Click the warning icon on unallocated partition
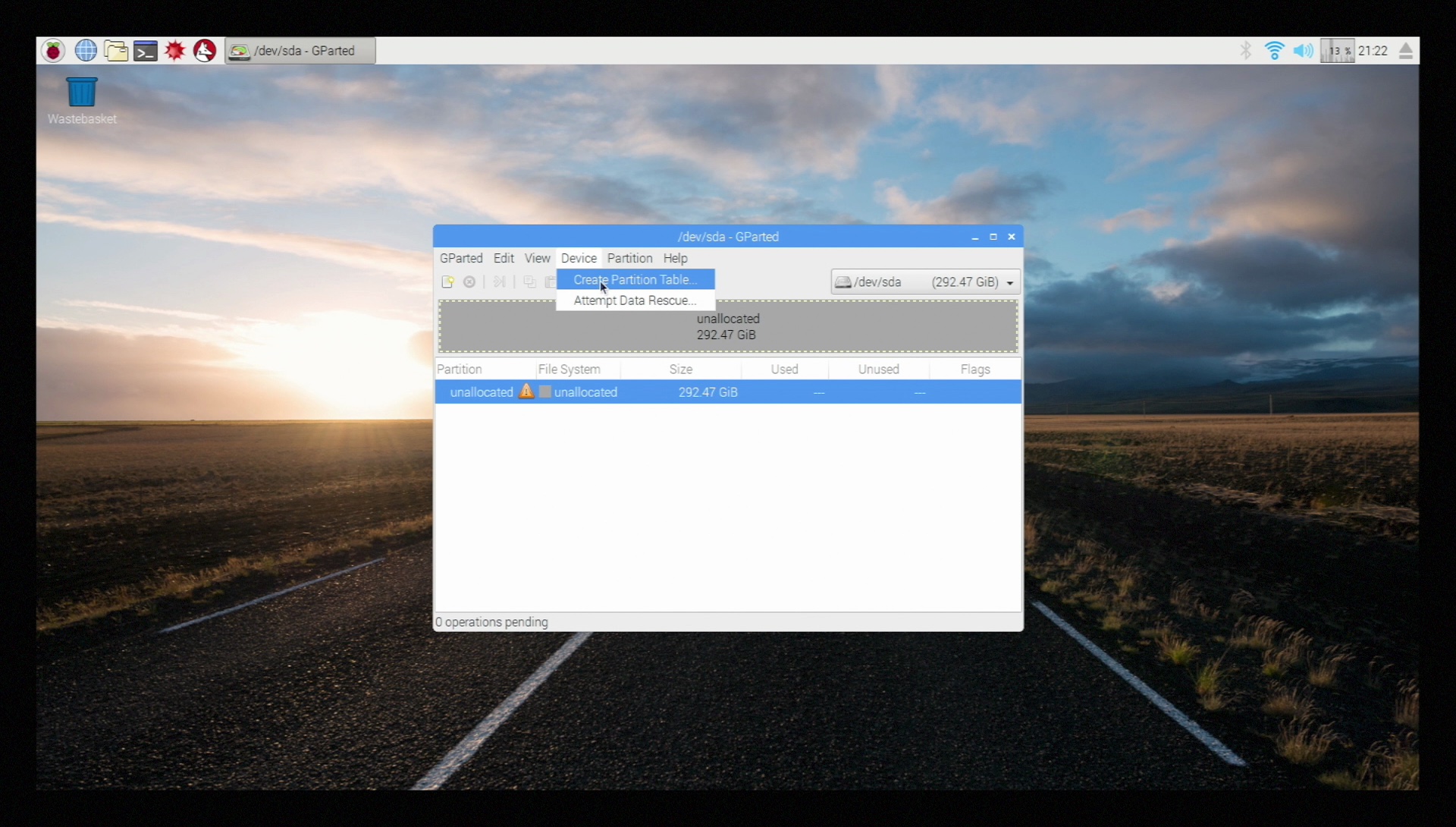1456x827 pixels. click(525, 392)
